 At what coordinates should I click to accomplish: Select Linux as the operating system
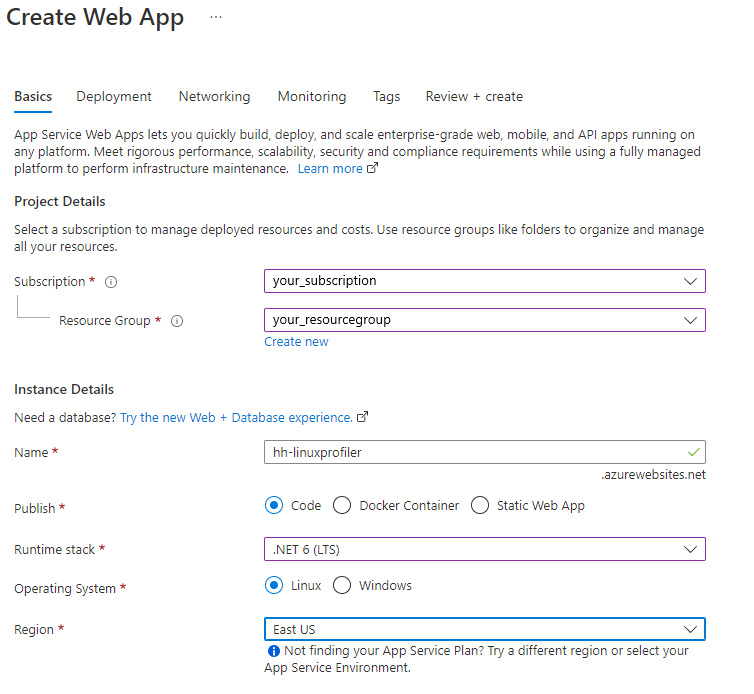click(x=275, y=585)
